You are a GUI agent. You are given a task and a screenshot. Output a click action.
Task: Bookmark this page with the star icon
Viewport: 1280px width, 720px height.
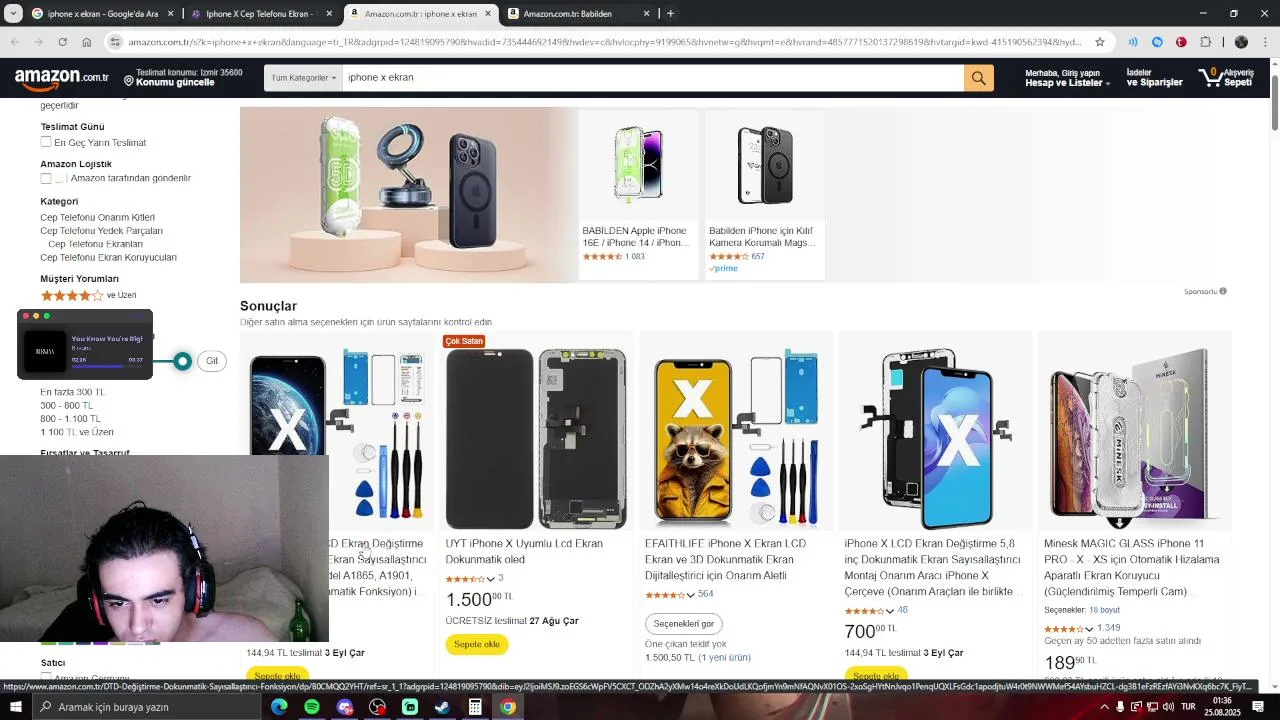[x=1100, y=42]
